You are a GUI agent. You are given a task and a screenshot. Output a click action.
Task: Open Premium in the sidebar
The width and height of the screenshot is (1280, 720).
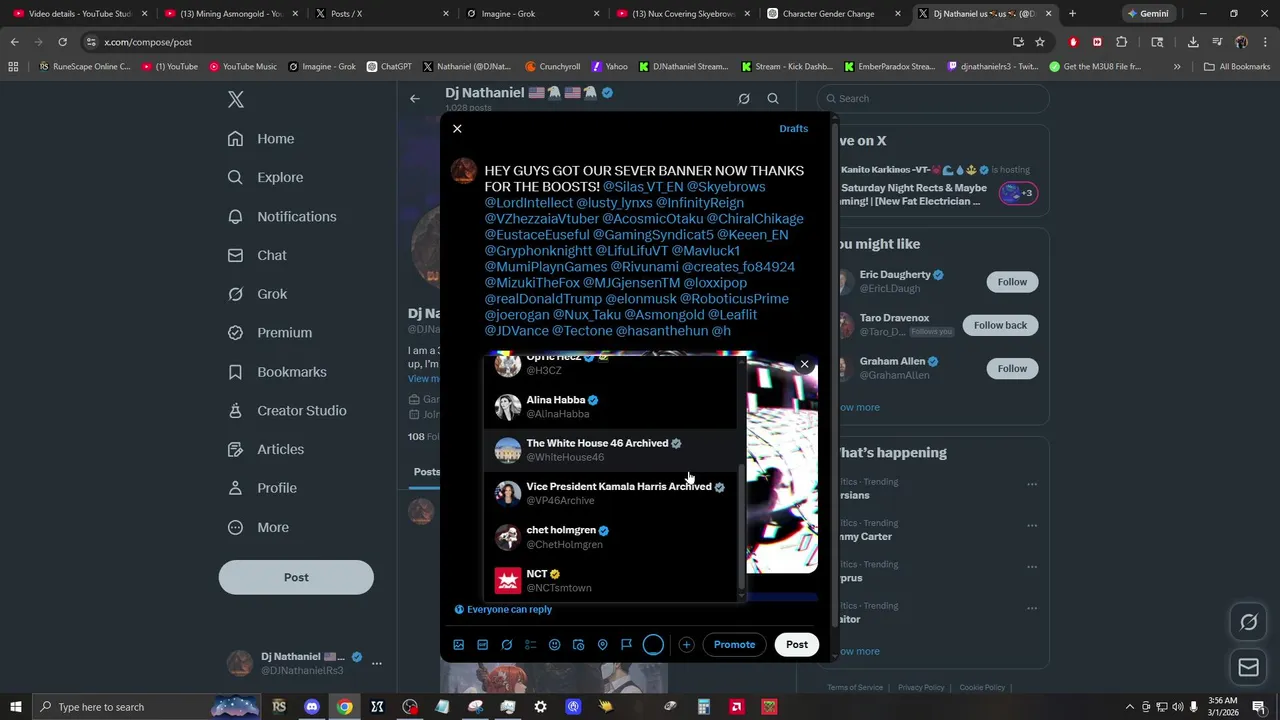[x=270, y=333]
